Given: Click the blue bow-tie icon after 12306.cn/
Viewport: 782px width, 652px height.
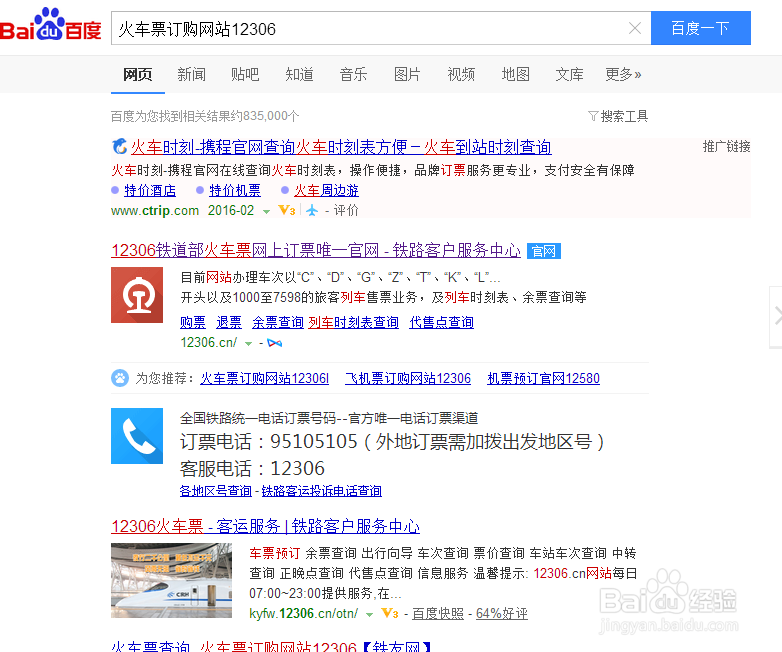Looking at the screenshot, I should tap(275, 343).
